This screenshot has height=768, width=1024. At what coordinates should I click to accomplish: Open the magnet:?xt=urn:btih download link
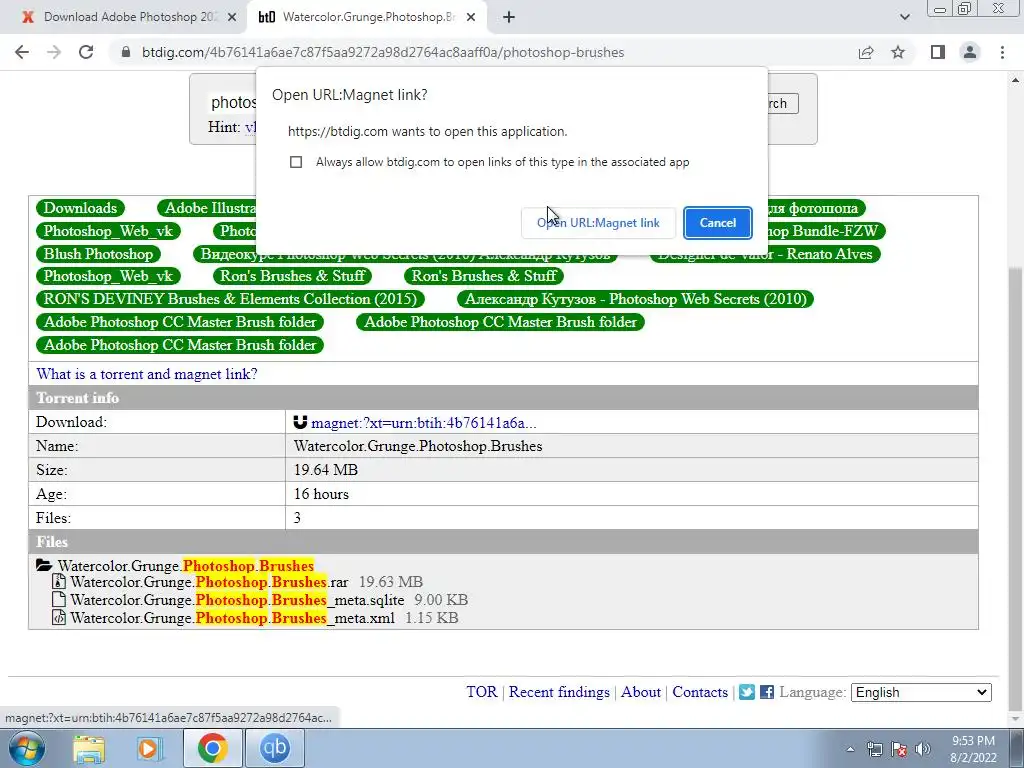point(424,423)
